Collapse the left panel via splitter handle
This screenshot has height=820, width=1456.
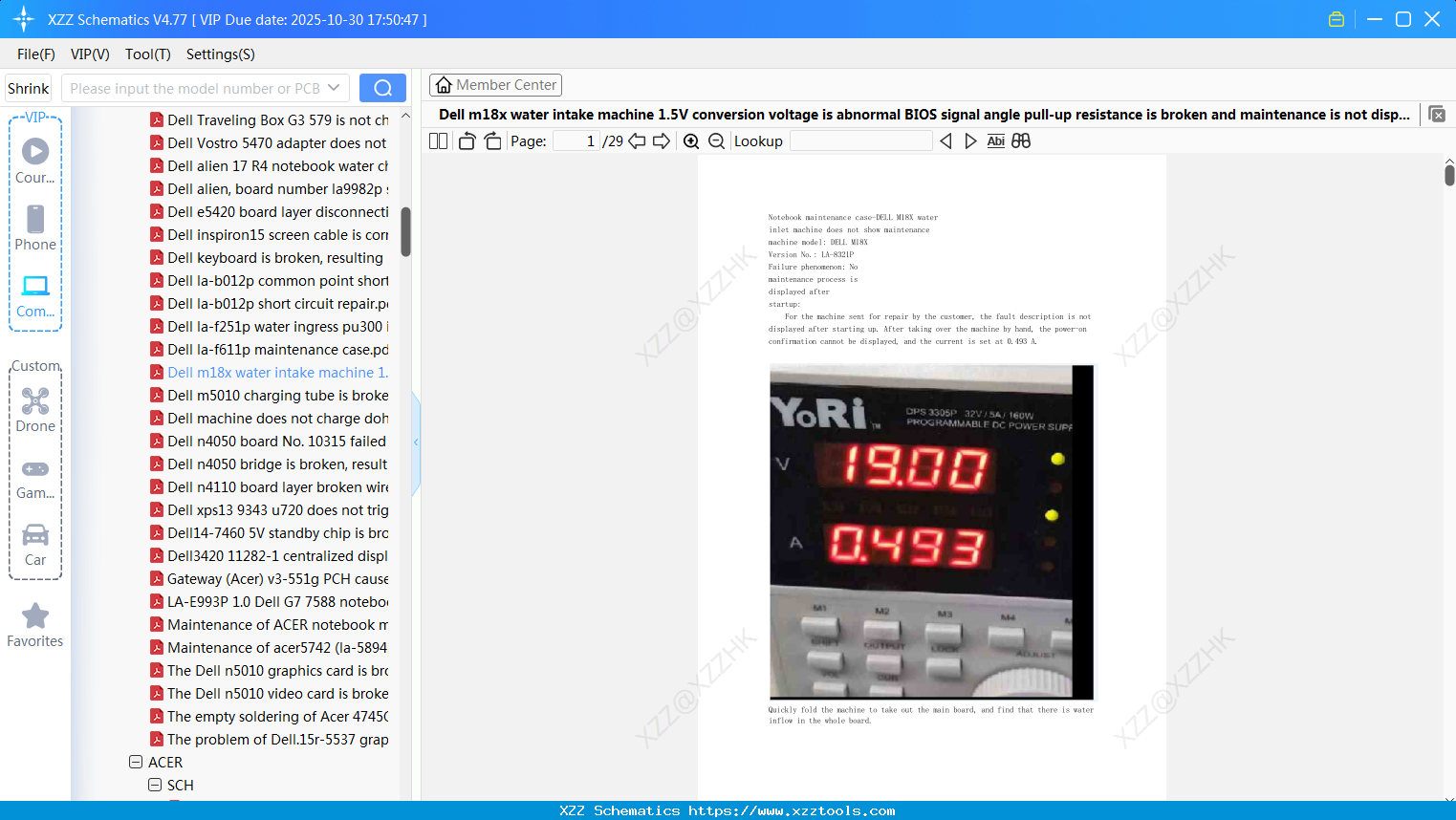pyautogui.click(x=416, y=442)
